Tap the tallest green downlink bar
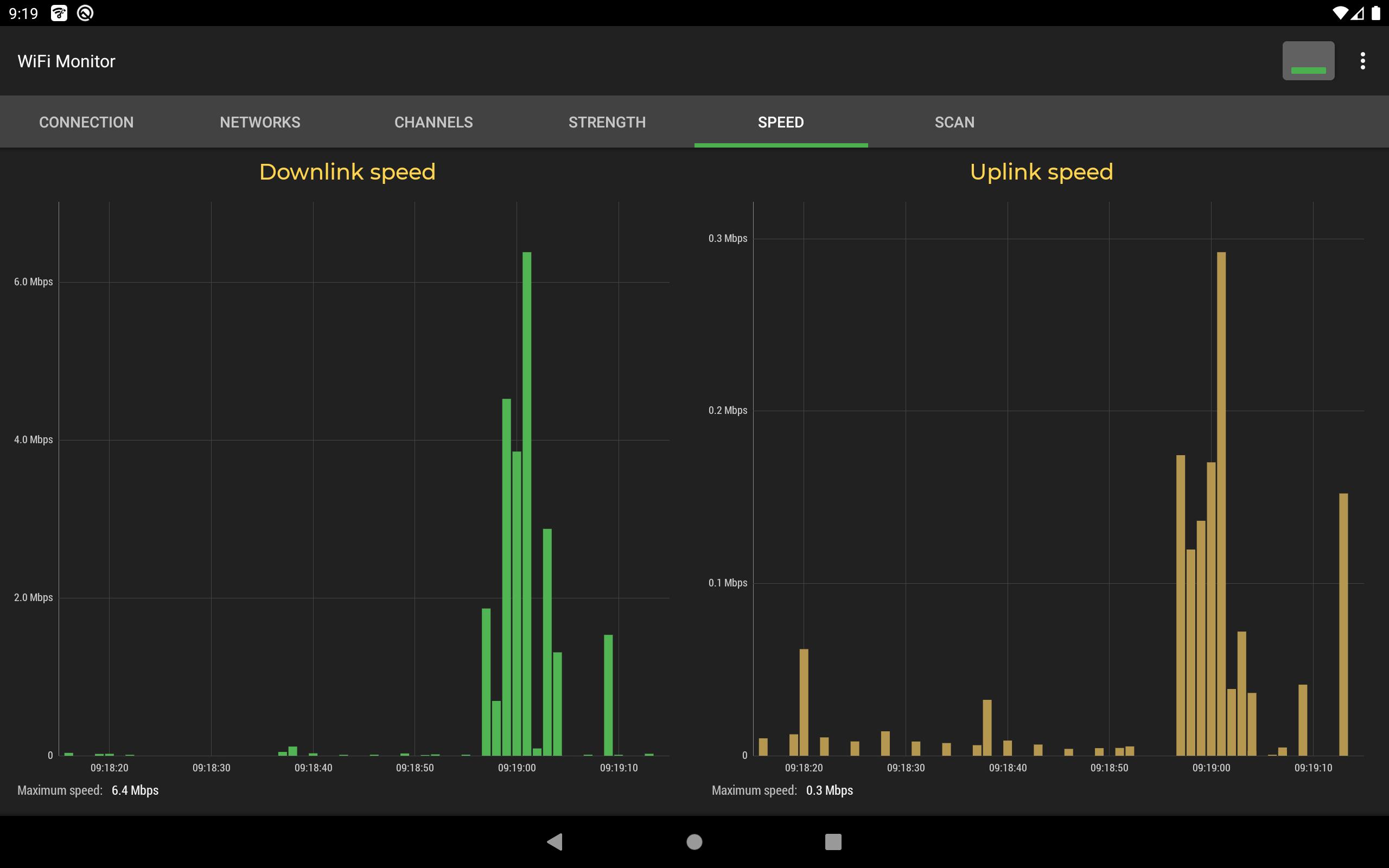Viewport: 1389px width, 868px height. pyautogui.click(x=527, y=504)
